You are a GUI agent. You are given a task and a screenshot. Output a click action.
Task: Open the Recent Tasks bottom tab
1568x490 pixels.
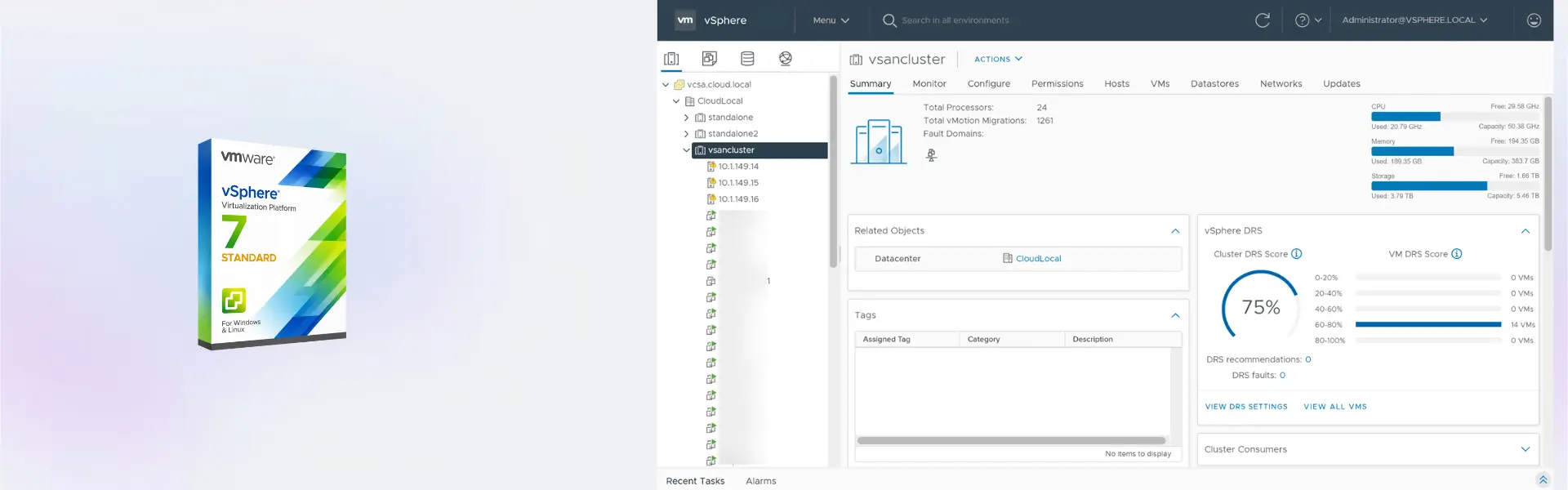695,481
